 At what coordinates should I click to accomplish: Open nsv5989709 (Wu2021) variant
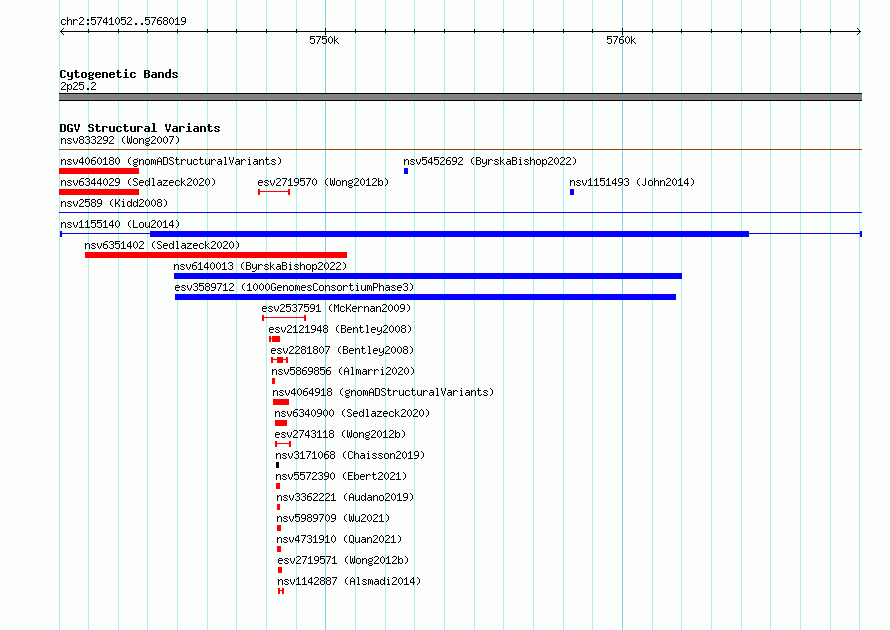[x=333, y=518]
